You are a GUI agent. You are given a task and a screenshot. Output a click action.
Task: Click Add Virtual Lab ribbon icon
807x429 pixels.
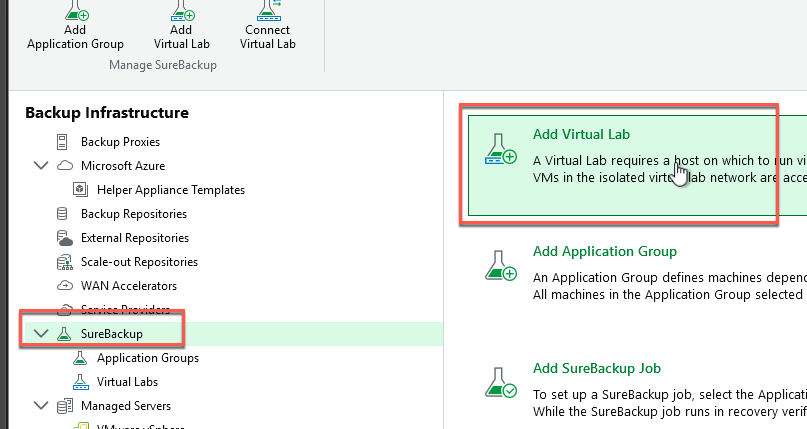click(x=180, y=10)
